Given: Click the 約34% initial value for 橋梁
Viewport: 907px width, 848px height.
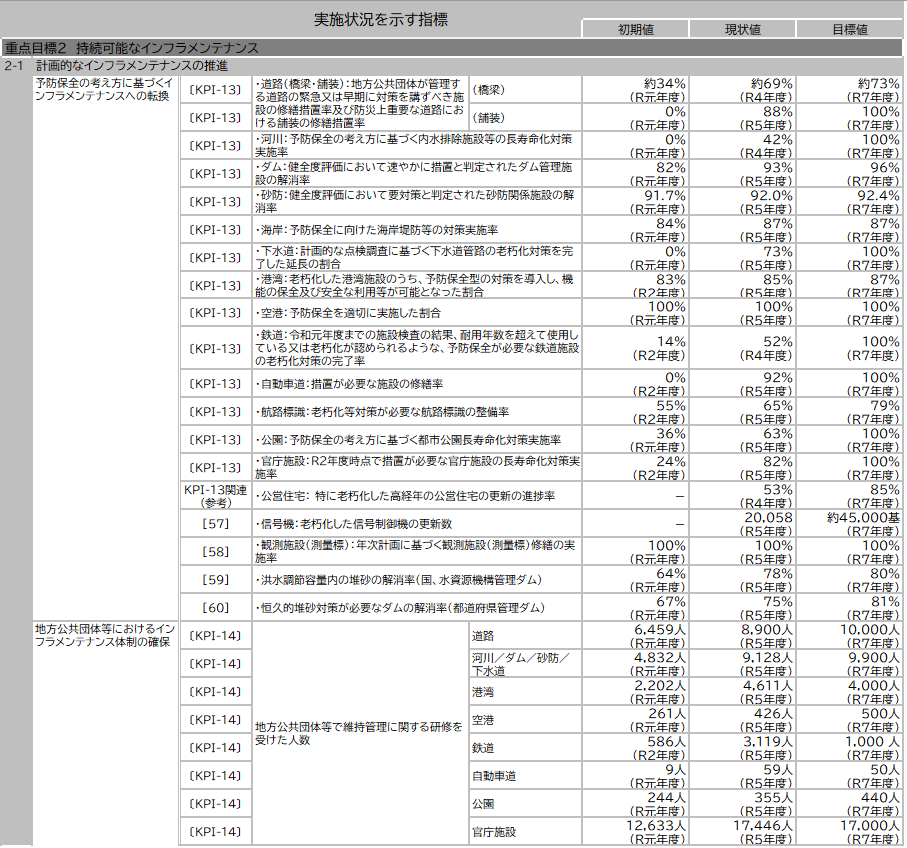Looking at the screenshot, I should 635,90.
